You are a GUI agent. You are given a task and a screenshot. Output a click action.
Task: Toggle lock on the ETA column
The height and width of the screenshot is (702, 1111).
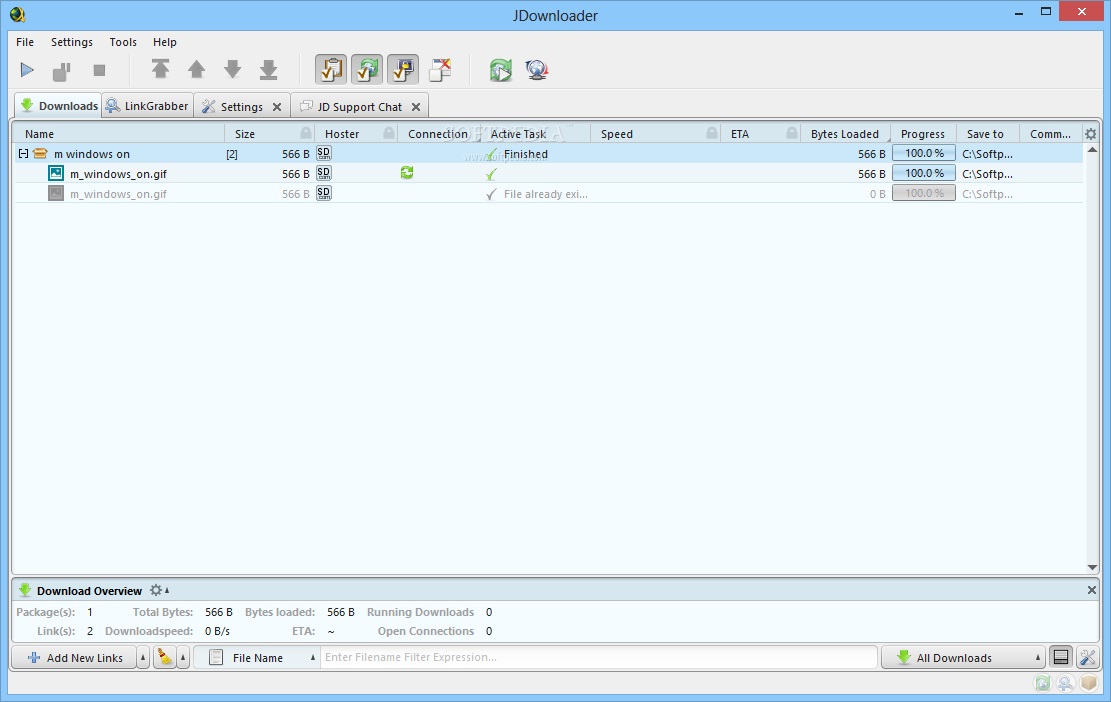pyautogui.click(x=792, y=133)
